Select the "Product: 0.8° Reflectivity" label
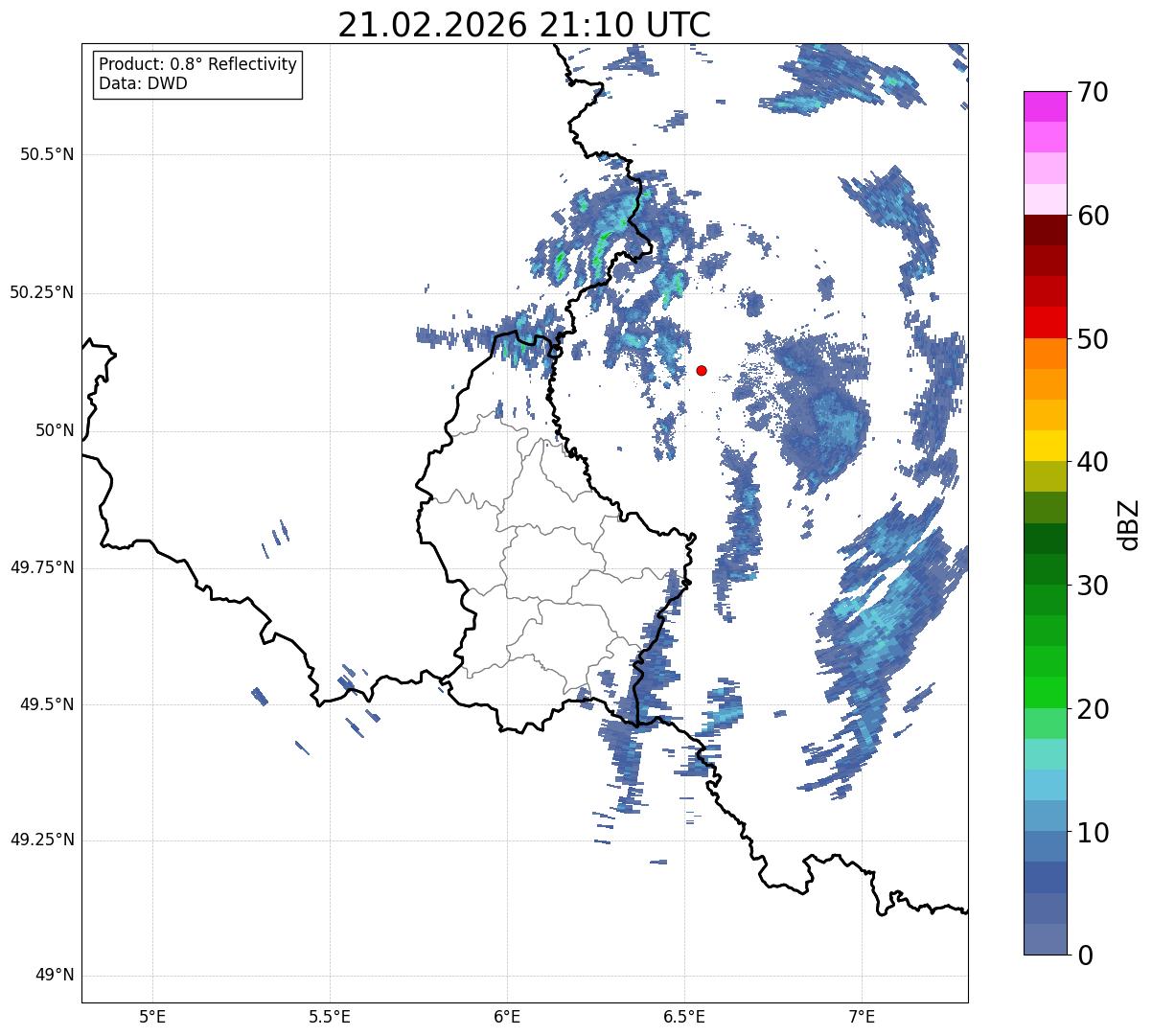 (x=198, y=64)
